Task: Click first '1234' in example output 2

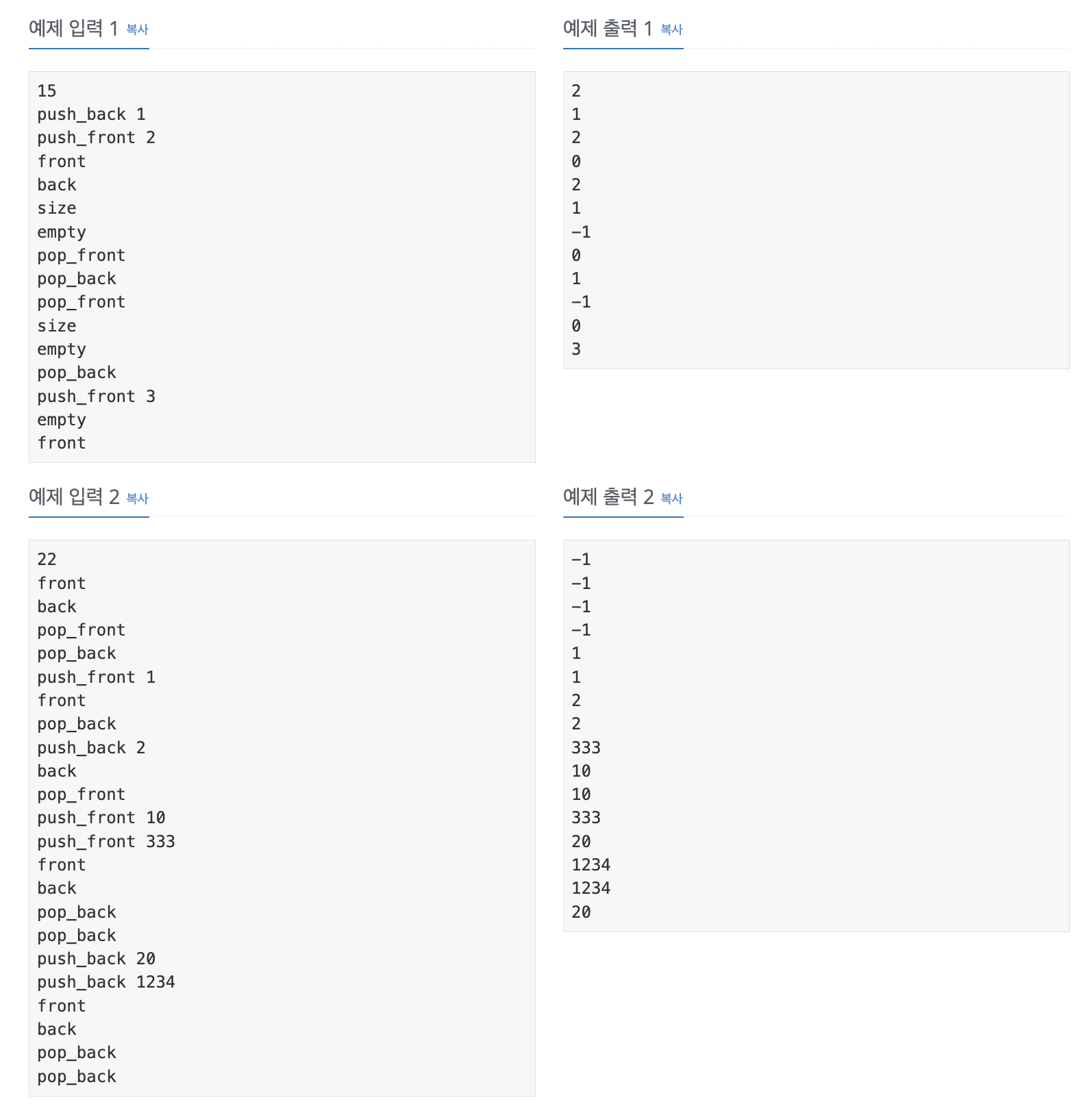Action: pyautogui.click(x=591, y=865)
